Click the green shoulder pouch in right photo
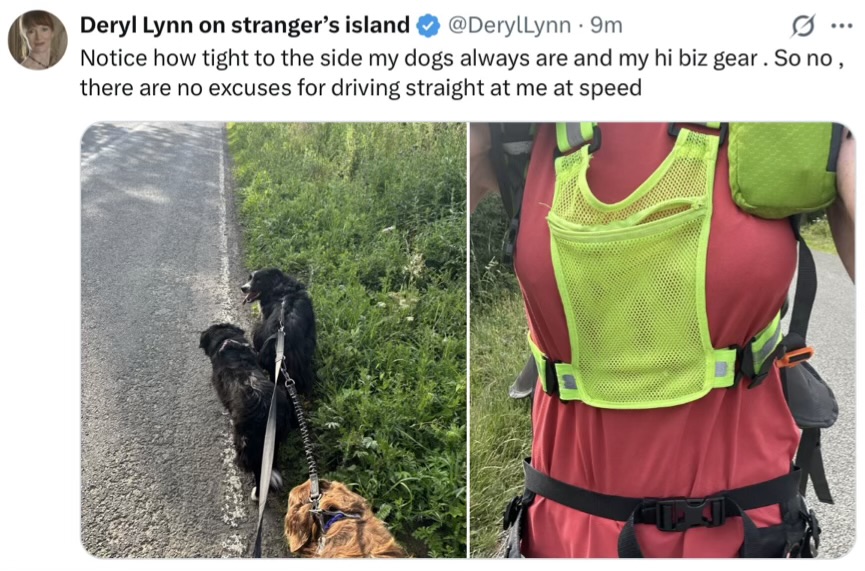The image size is (865, 571). (x=783, y=168)
